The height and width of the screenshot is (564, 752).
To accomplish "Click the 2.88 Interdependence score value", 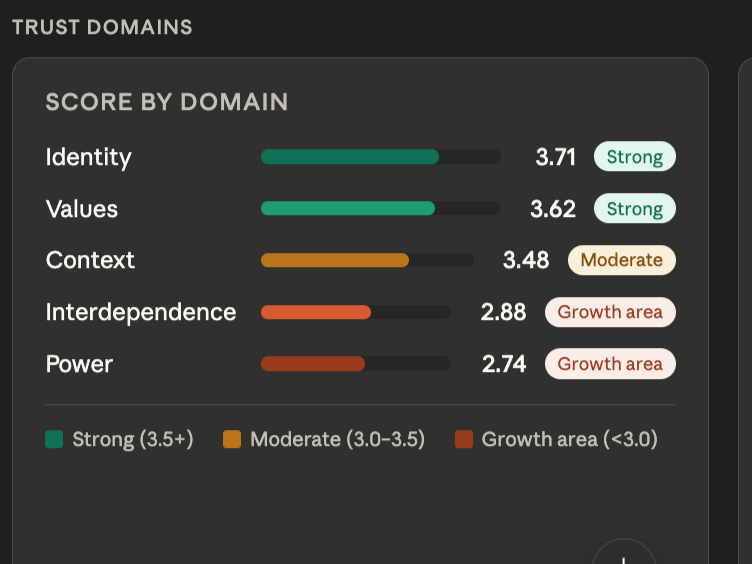I will click(504, 312).
